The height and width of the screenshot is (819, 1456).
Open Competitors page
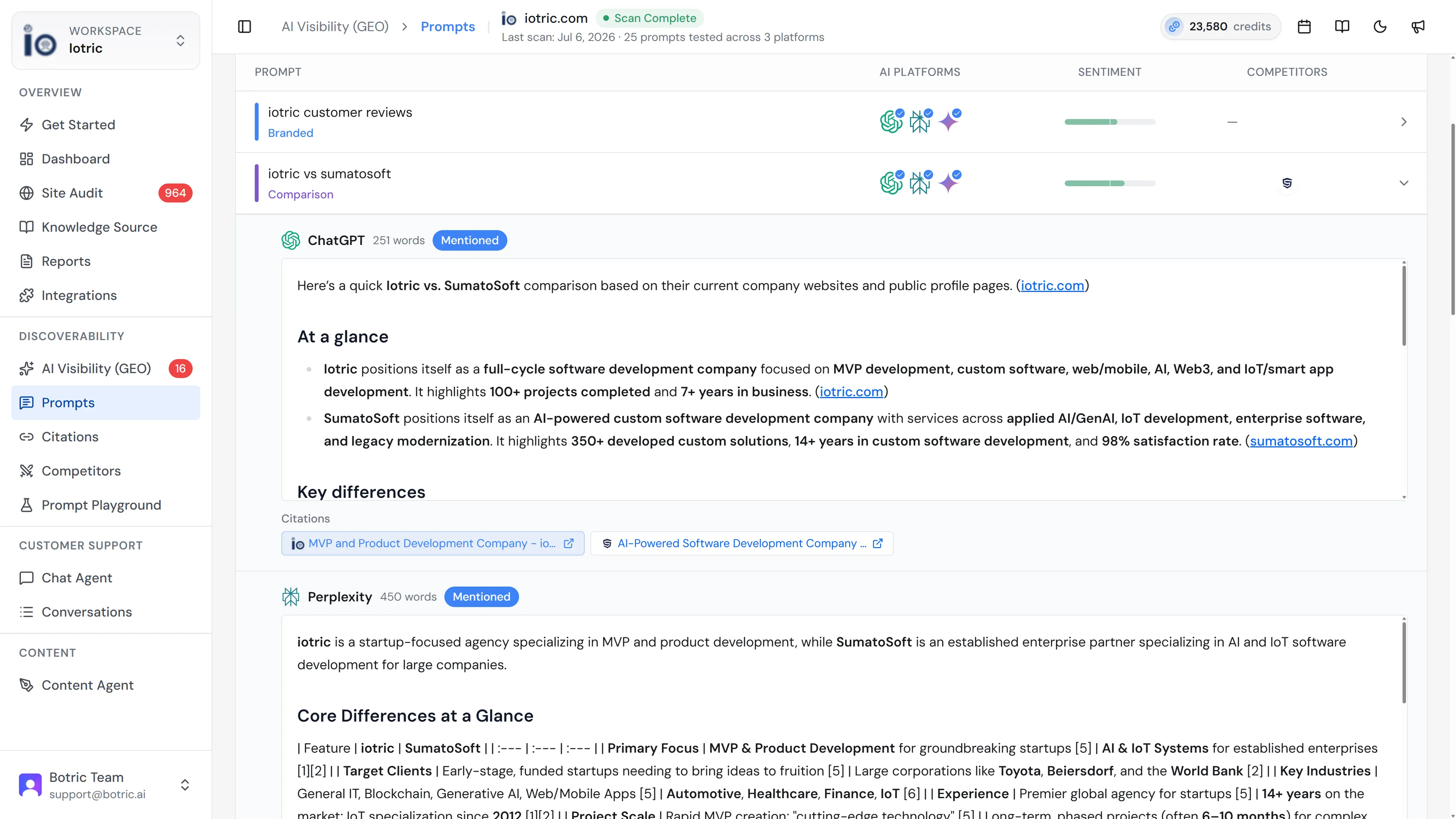tap(106, 471)
